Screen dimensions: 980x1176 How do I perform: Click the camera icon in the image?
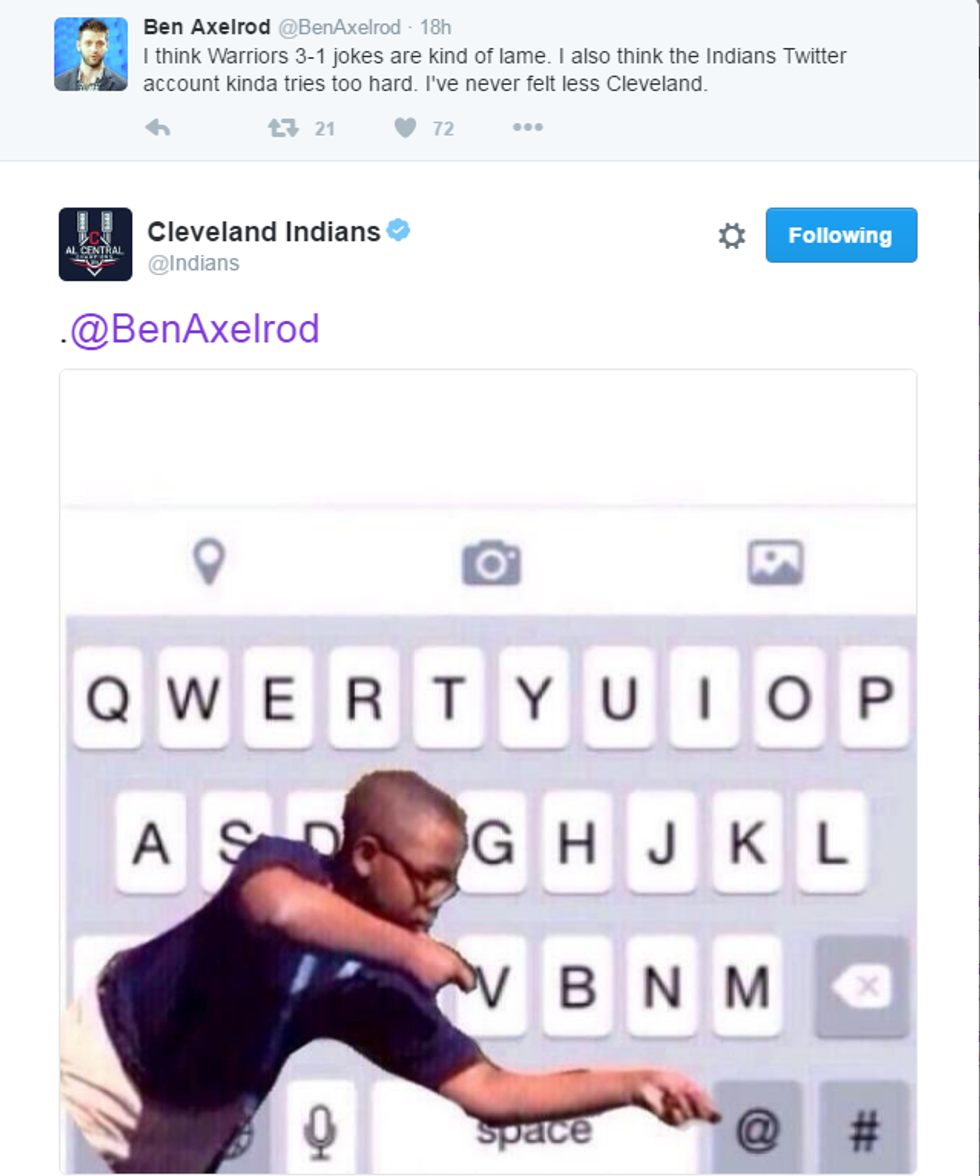[x=491, y=562]
